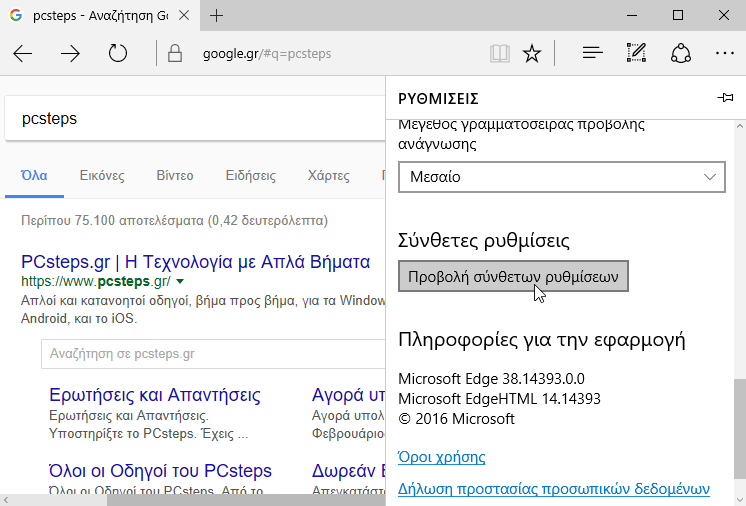Open the Share icon in toolbar
This screenshot has height=506, width=746.
(x=680, y=53)
